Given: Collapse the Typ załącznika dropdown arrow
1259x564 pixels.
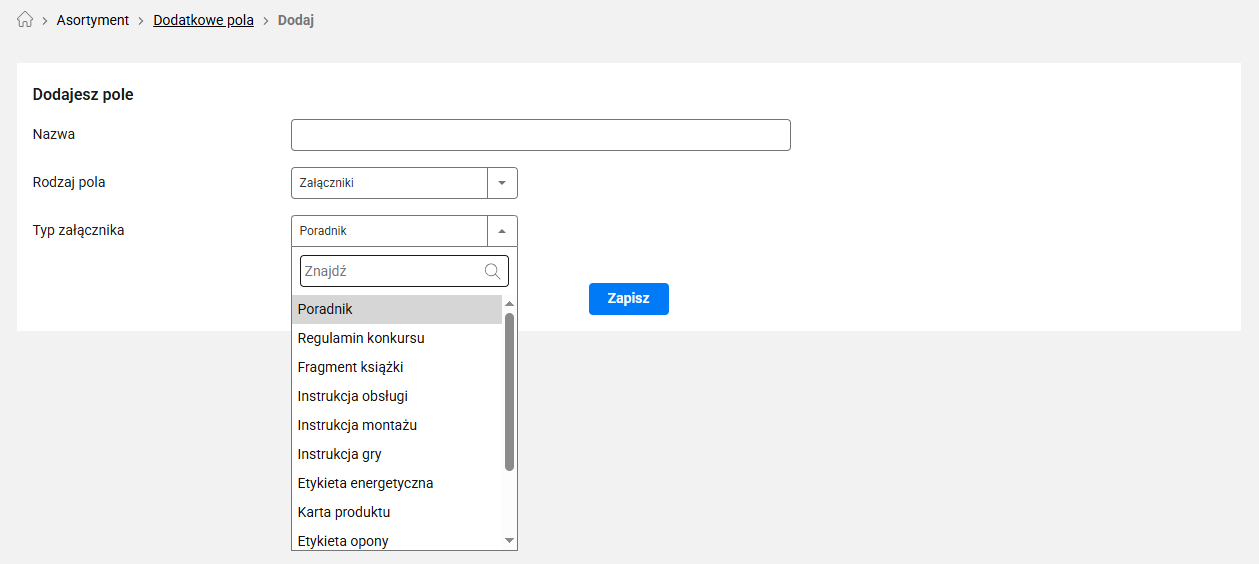Looking at the screenshot, I should (x=502, y=231).
